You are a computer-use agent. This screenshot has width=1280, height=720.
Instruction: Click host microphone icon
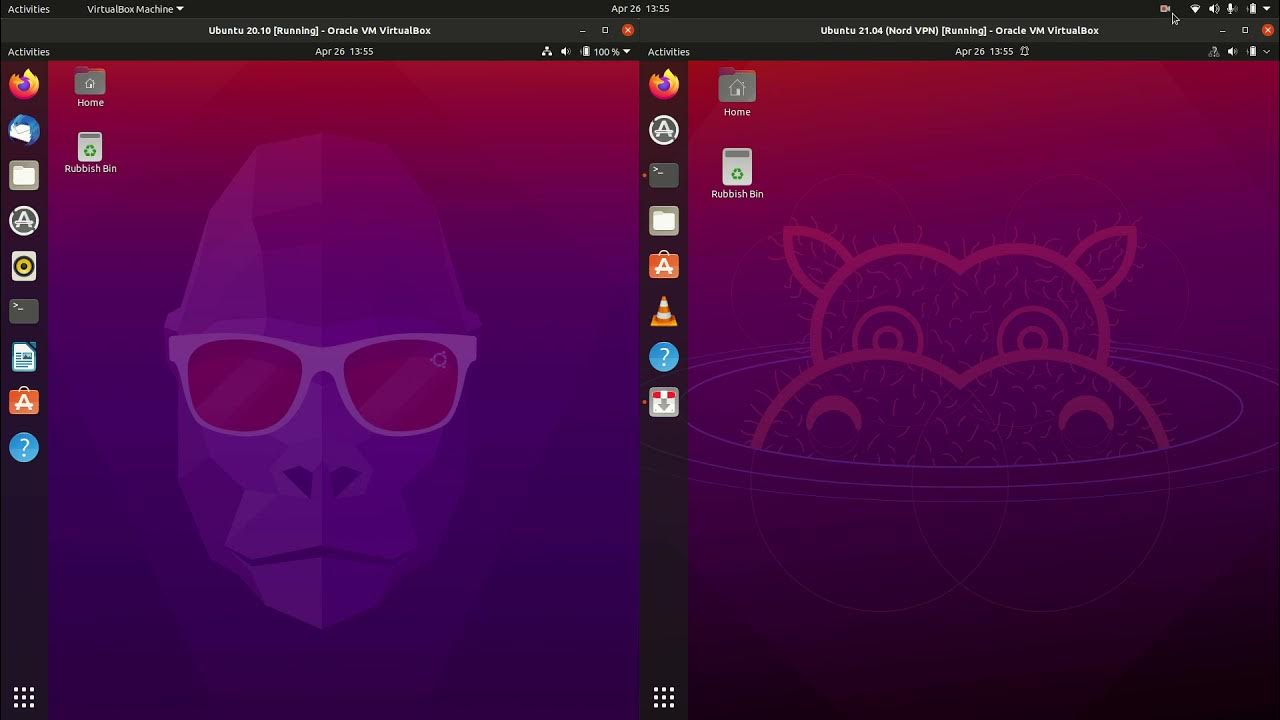point(1232,8)
